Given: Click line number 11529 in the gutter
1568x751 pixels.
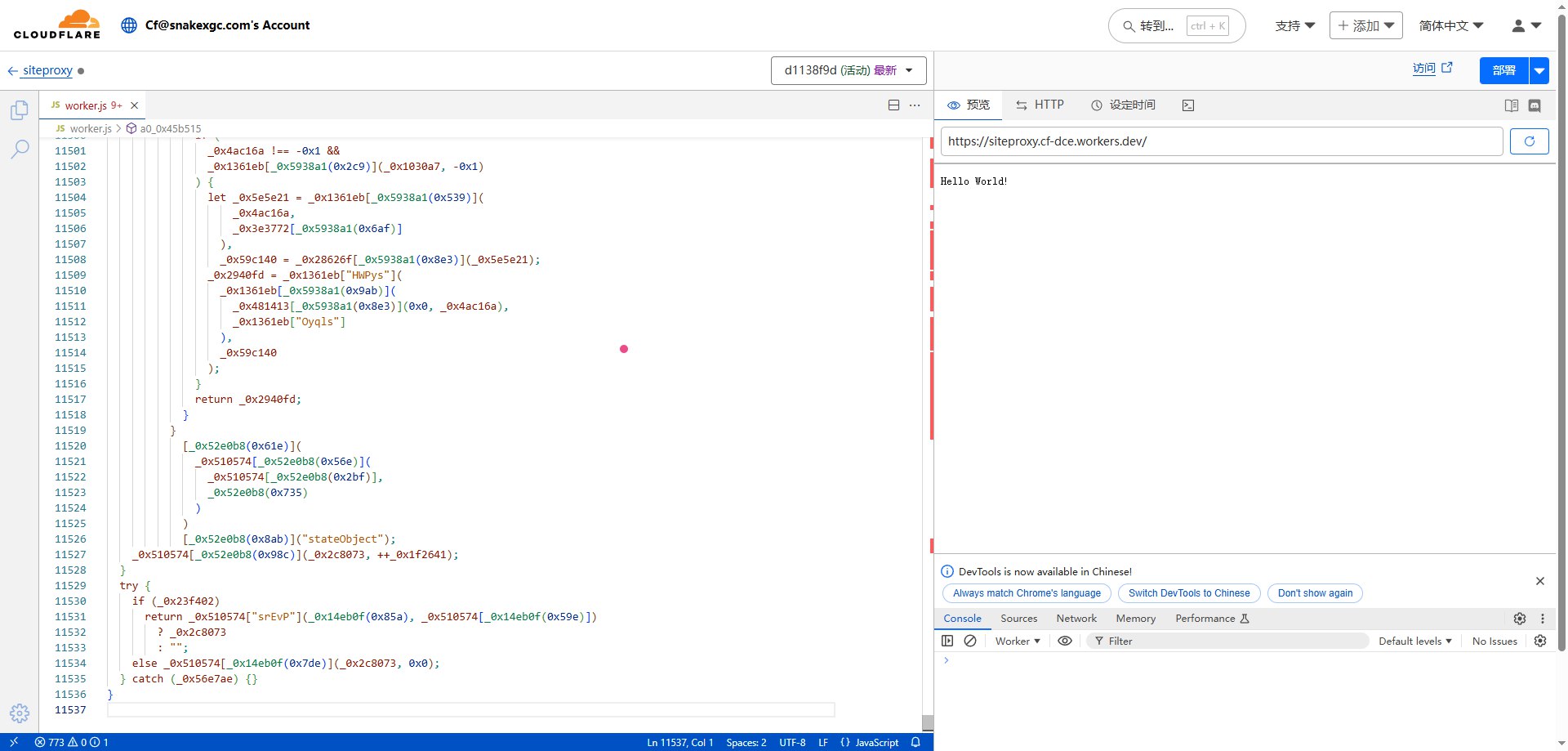Looking at the screenshot, I should [70, 585].
